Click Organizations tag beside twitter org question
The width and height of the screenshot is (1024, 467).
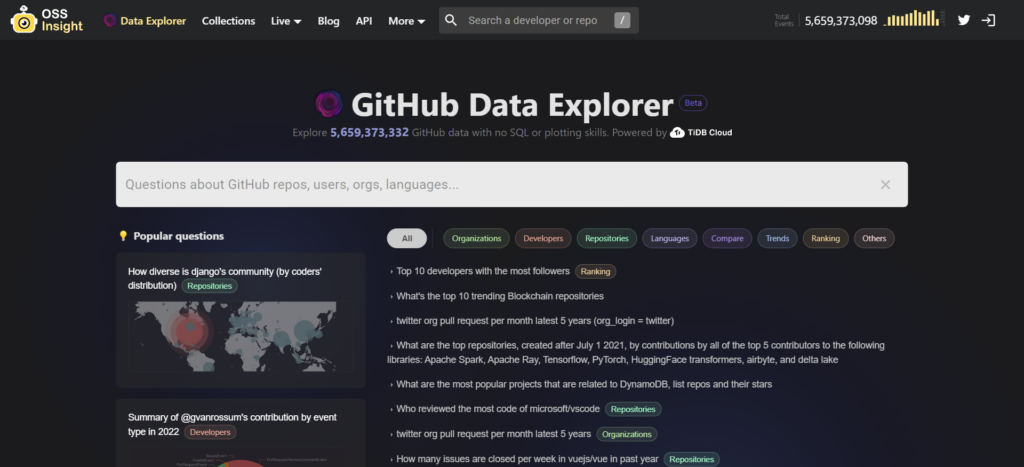click(x=628, y=434)
